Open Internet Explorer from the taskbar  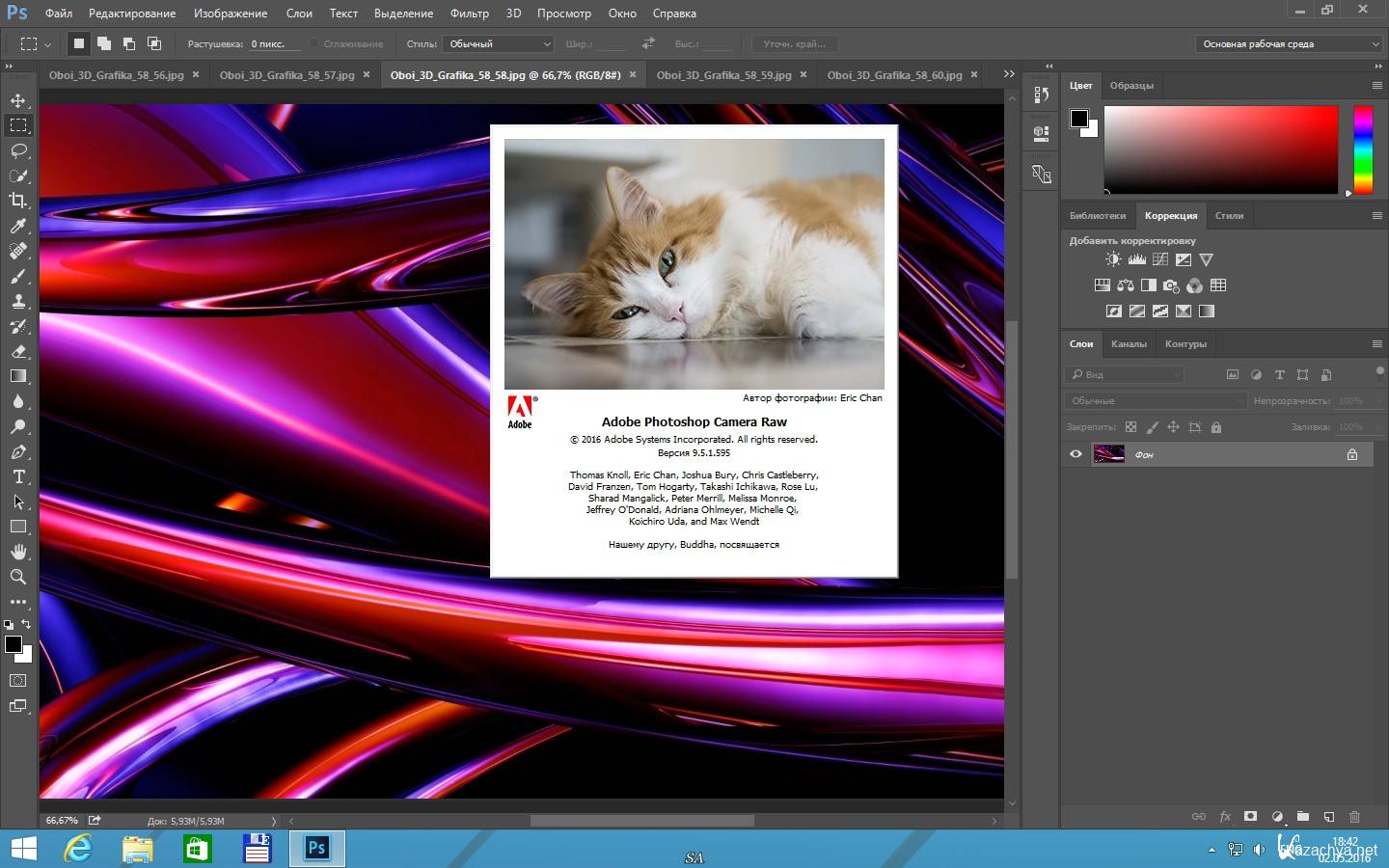coord(78,849)
